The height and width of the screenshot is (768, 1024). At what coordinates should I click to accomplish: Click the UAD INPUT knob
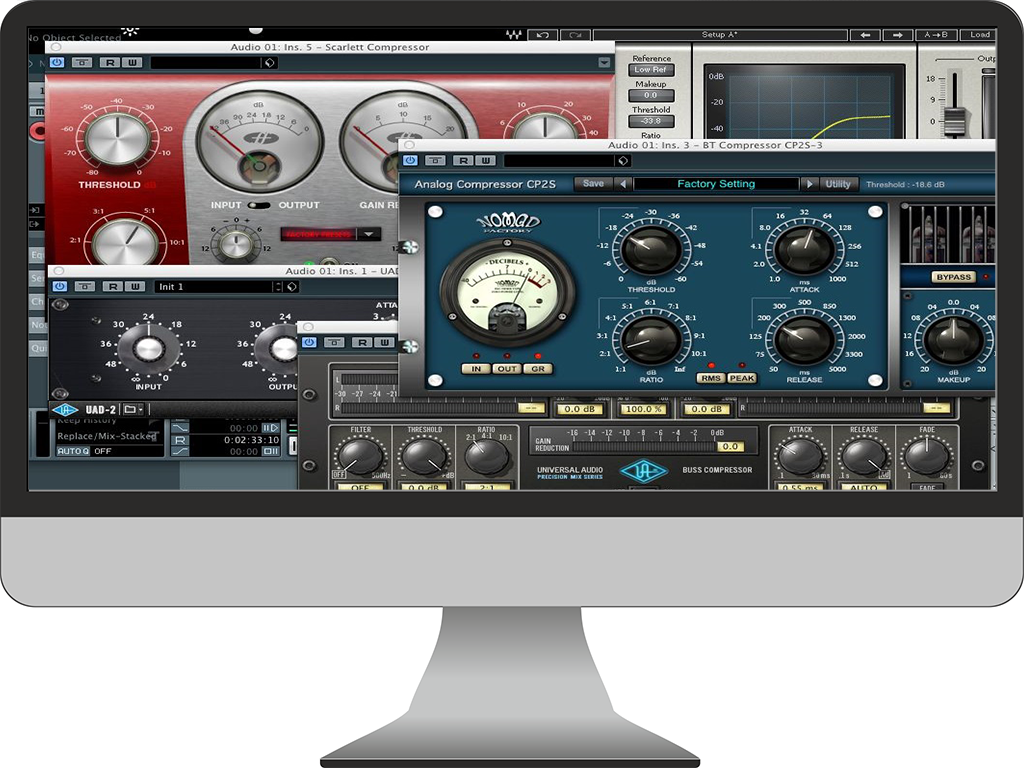click(x=148, y=349)
